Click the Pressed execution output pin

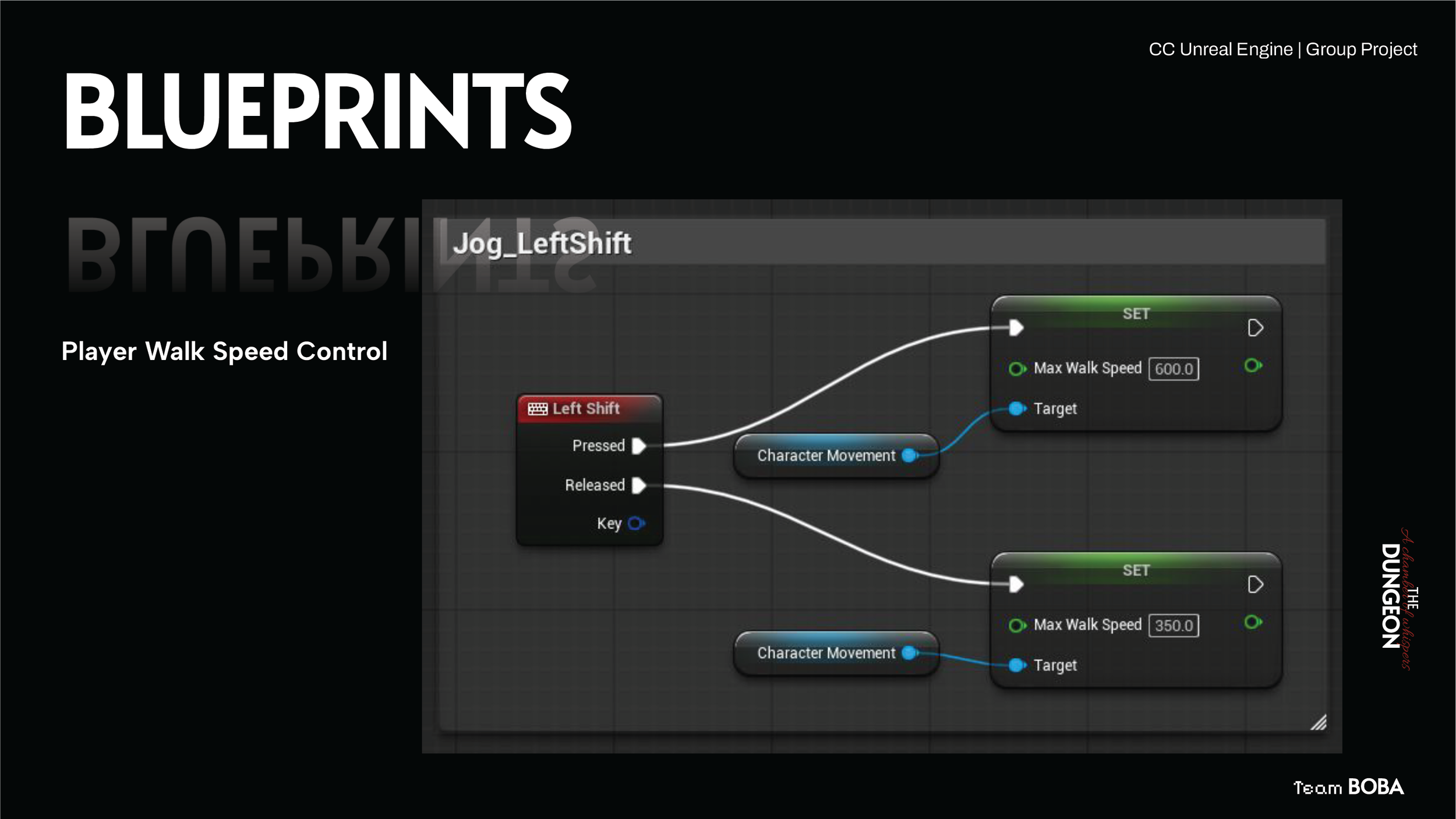pyautogui.click(x=639, y=446)
